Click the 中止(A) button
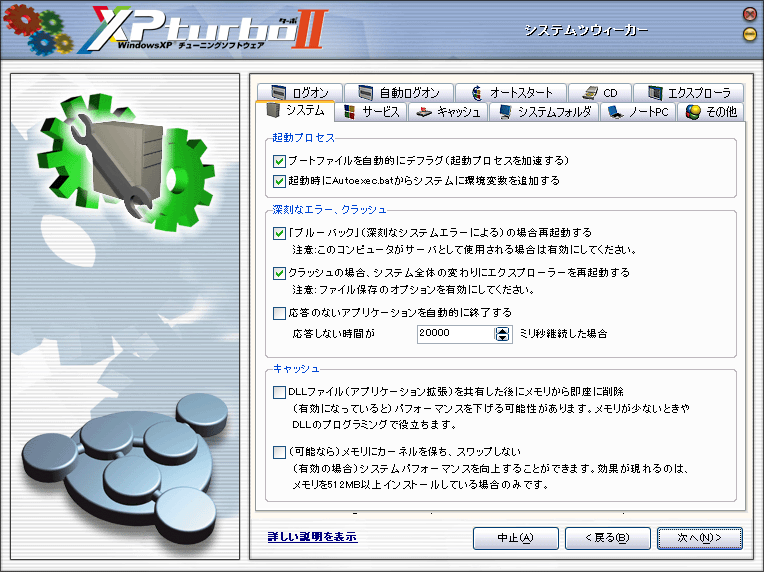The width and height of the screenshot is (764, 572). [x=516, y=538]
